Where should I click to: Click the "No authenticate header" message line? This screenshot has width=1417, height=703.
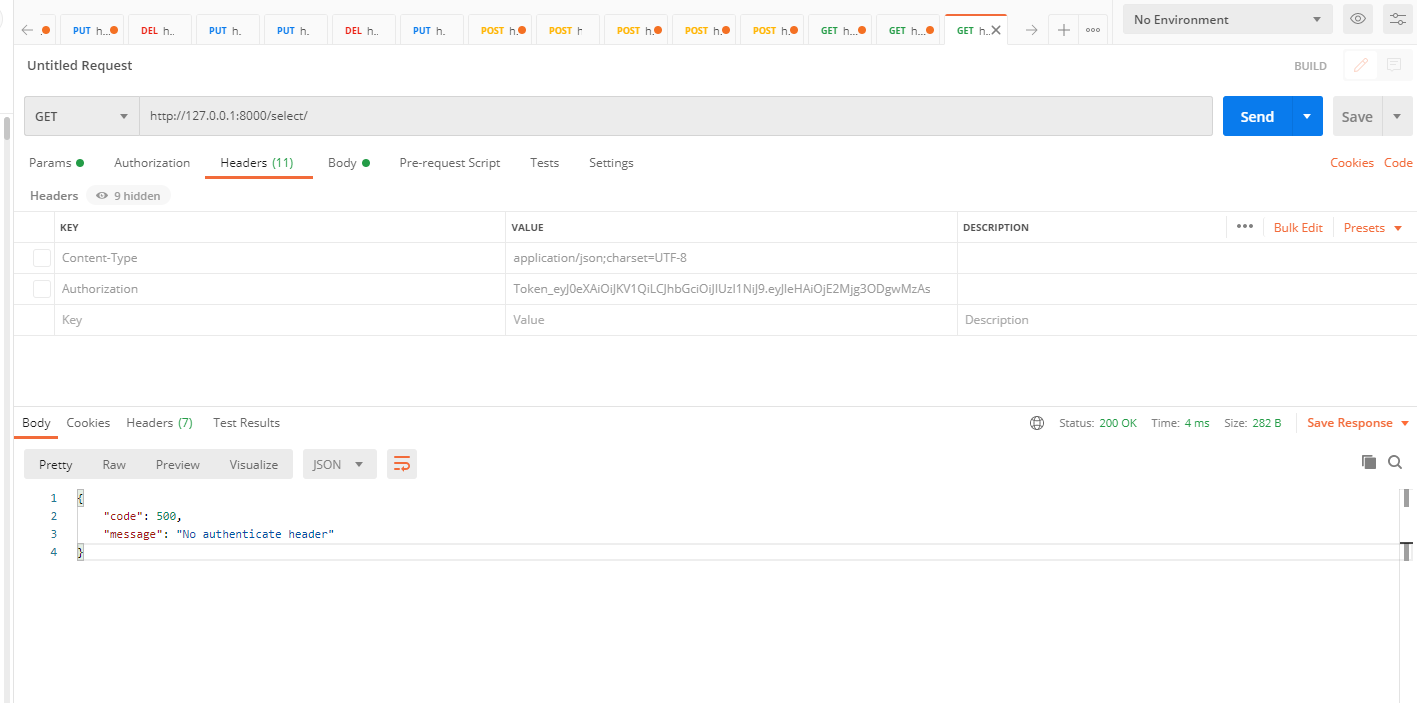coord(218,534)
